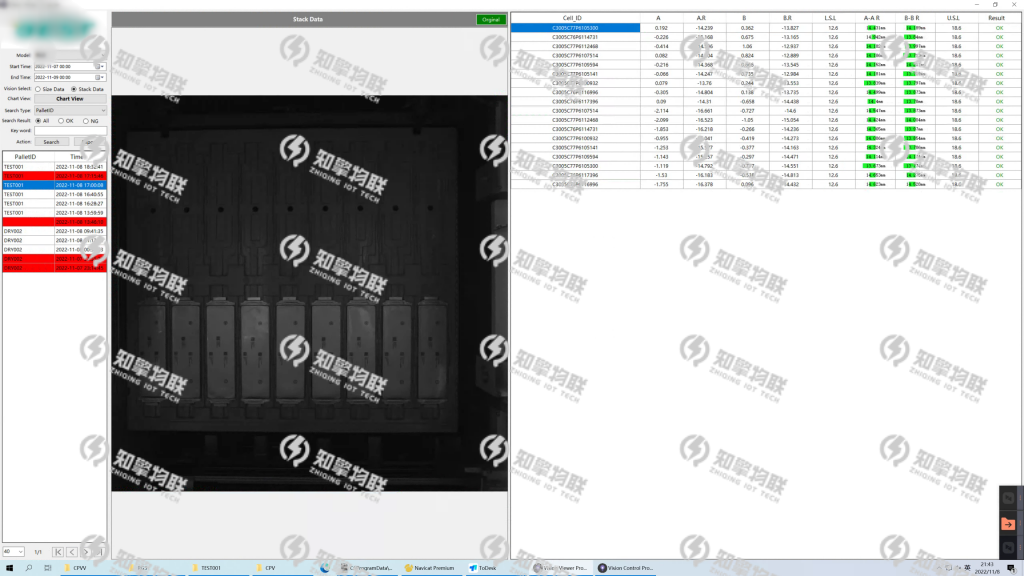Image resolution: width=1024 pixels, height=576 pixels.
Task: Open the ProgramData taskbar window
Action: [367, 568]
